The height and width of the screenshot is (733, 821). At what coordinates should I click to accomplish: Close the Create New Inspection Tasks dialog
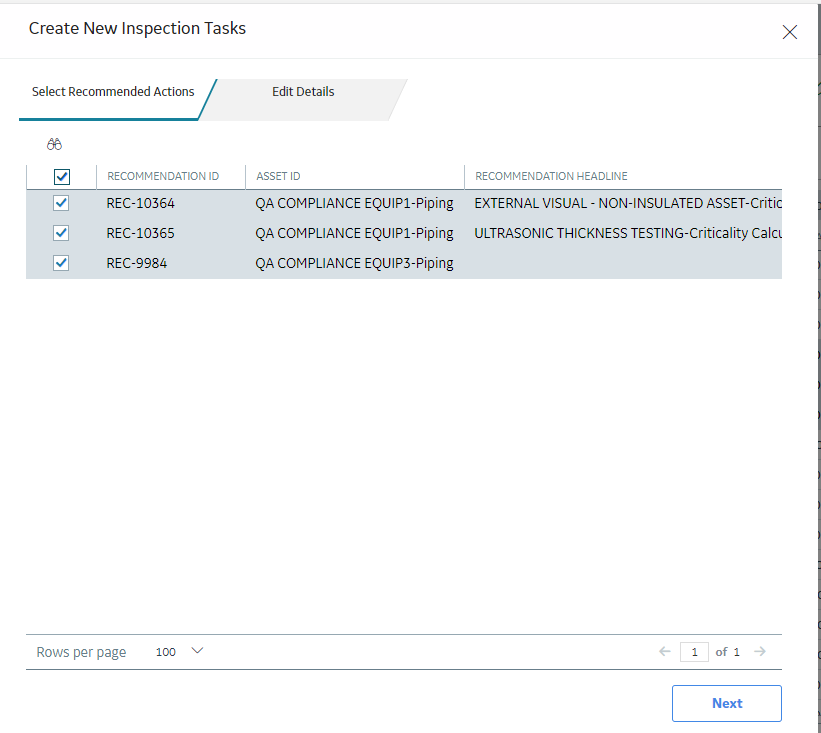pos(790,32)
